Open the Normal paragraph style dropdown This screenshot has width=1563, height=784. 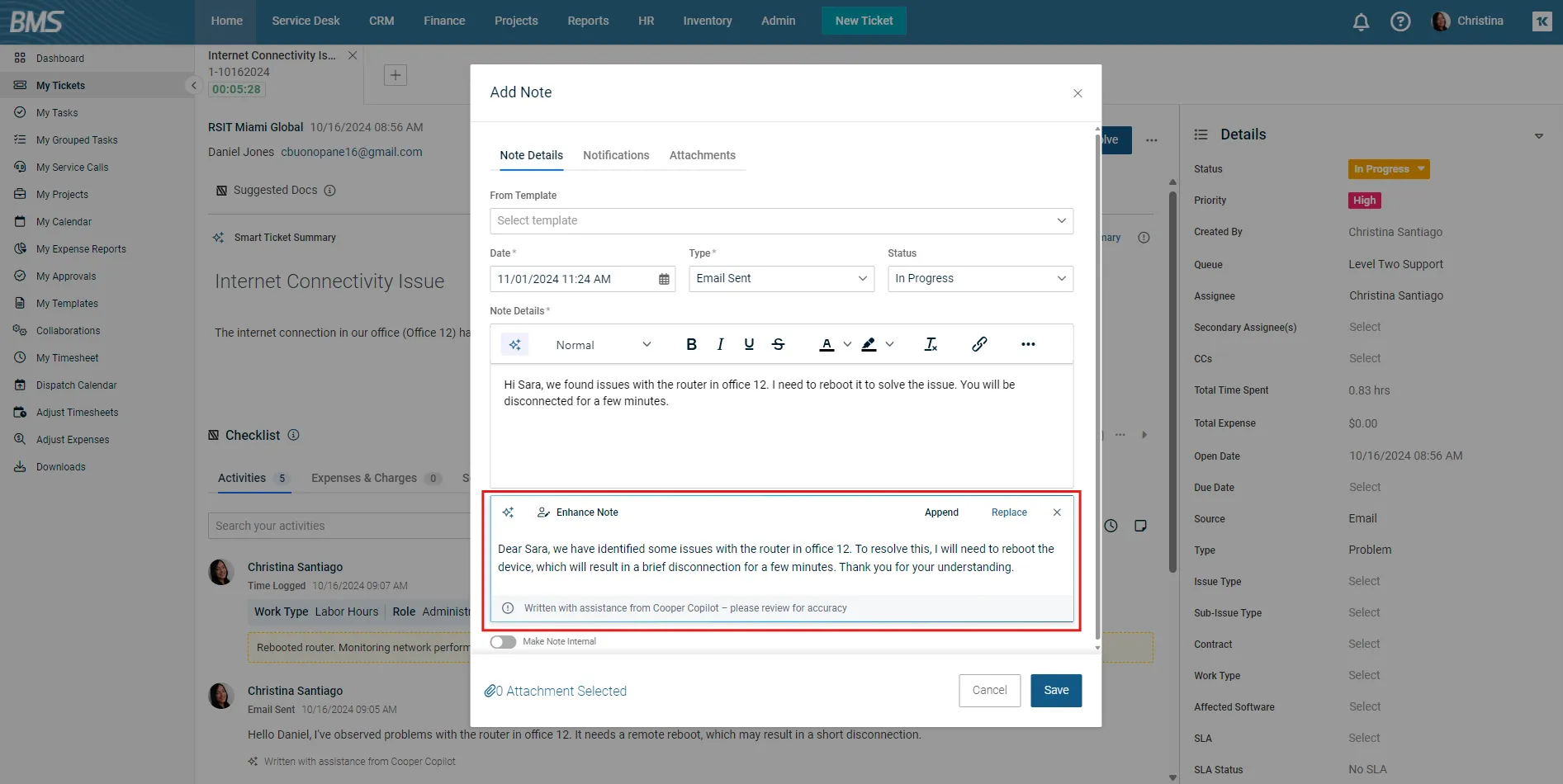[x=603, y=344]
